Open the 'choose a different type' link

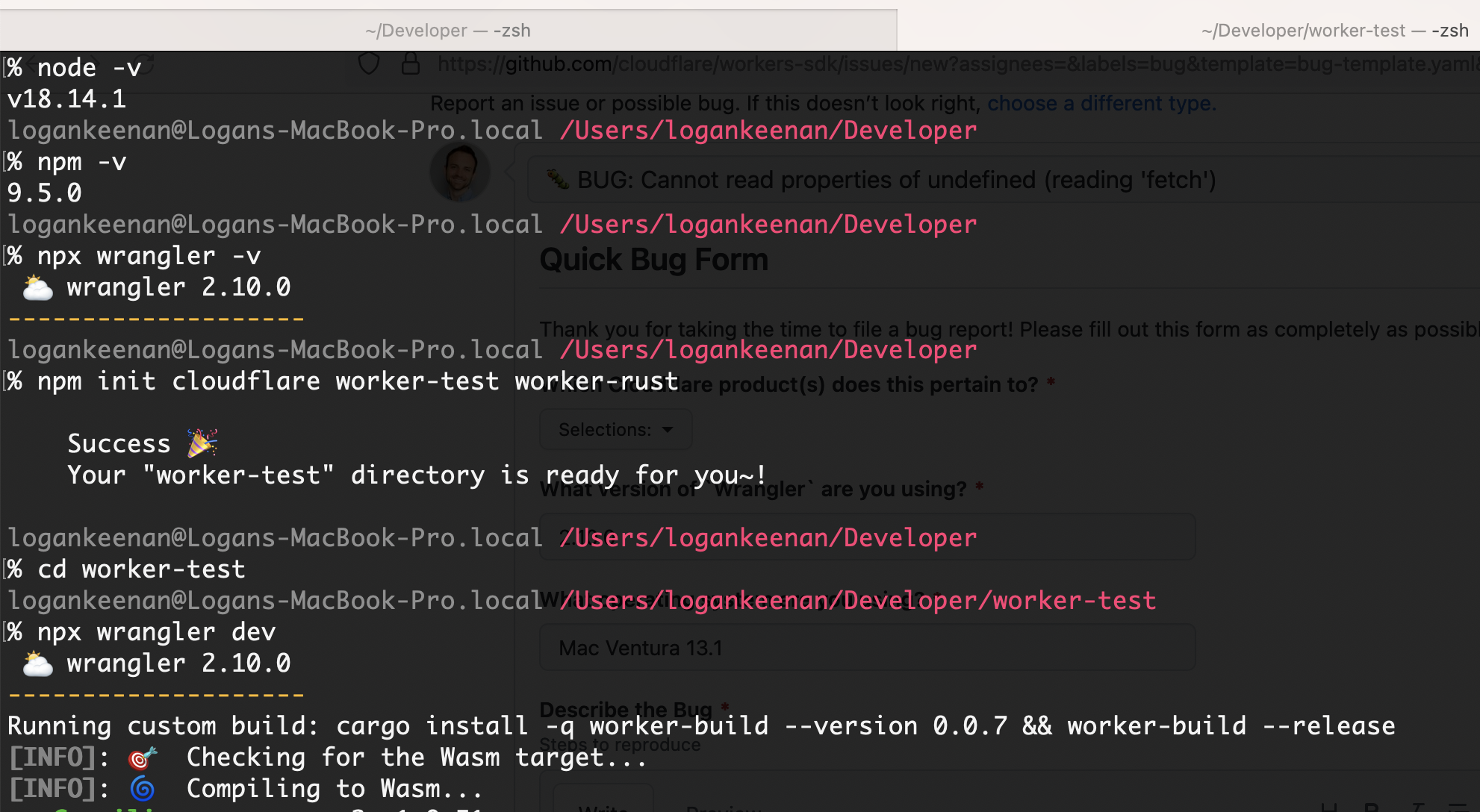pyautogui.click(x=1101, y=103)
